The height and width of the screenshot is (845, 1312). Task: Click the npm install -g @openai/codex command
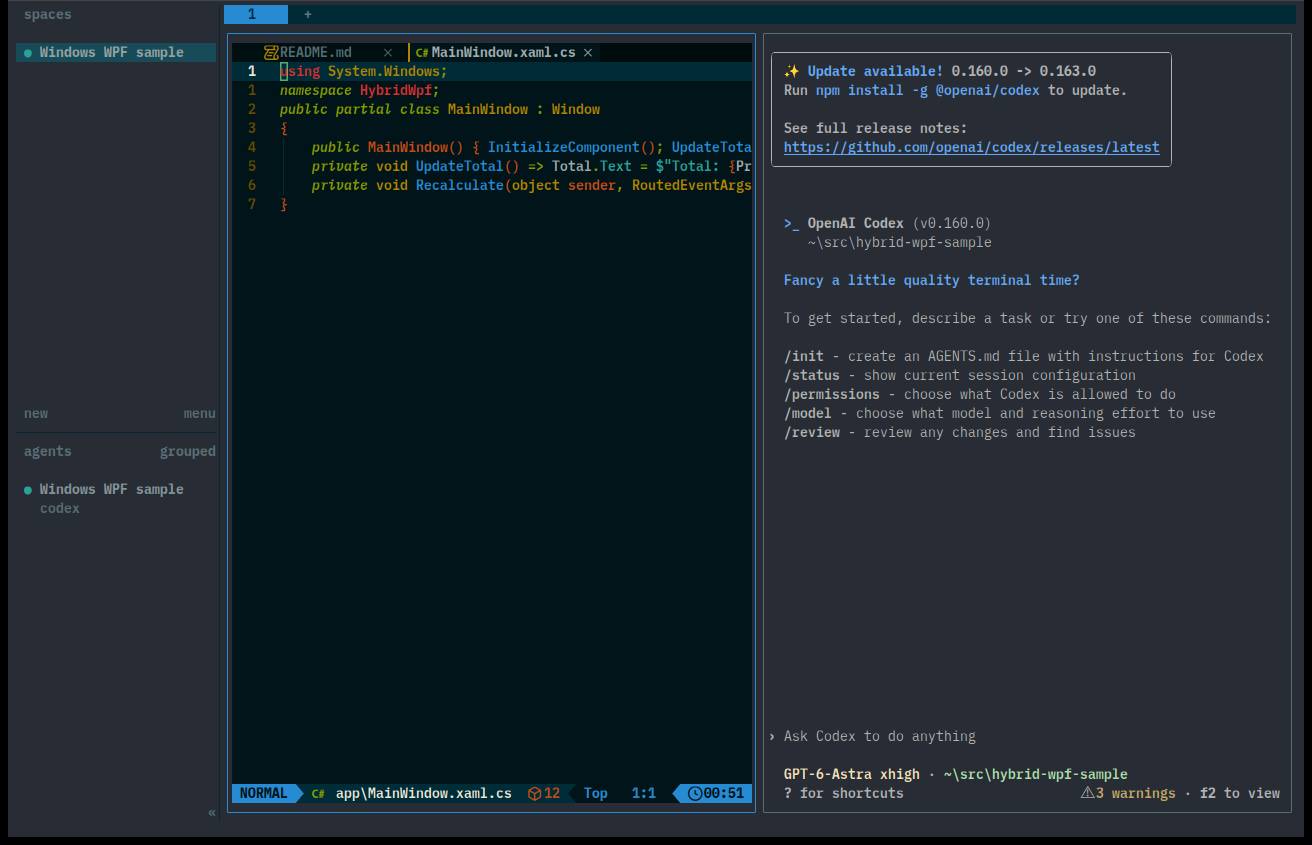tap(928, 90)
